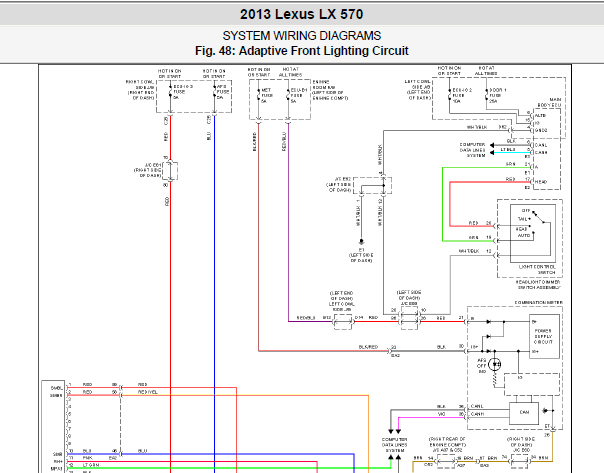Click the AFS OFF indicator lamp symbol
The image size is (604, 473).
(495, 364)
